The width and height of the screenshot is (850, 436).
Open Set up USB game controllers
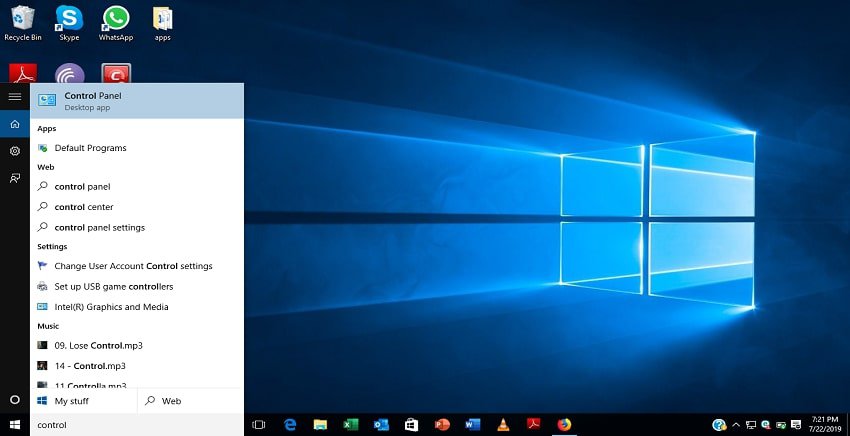point(137,286)
